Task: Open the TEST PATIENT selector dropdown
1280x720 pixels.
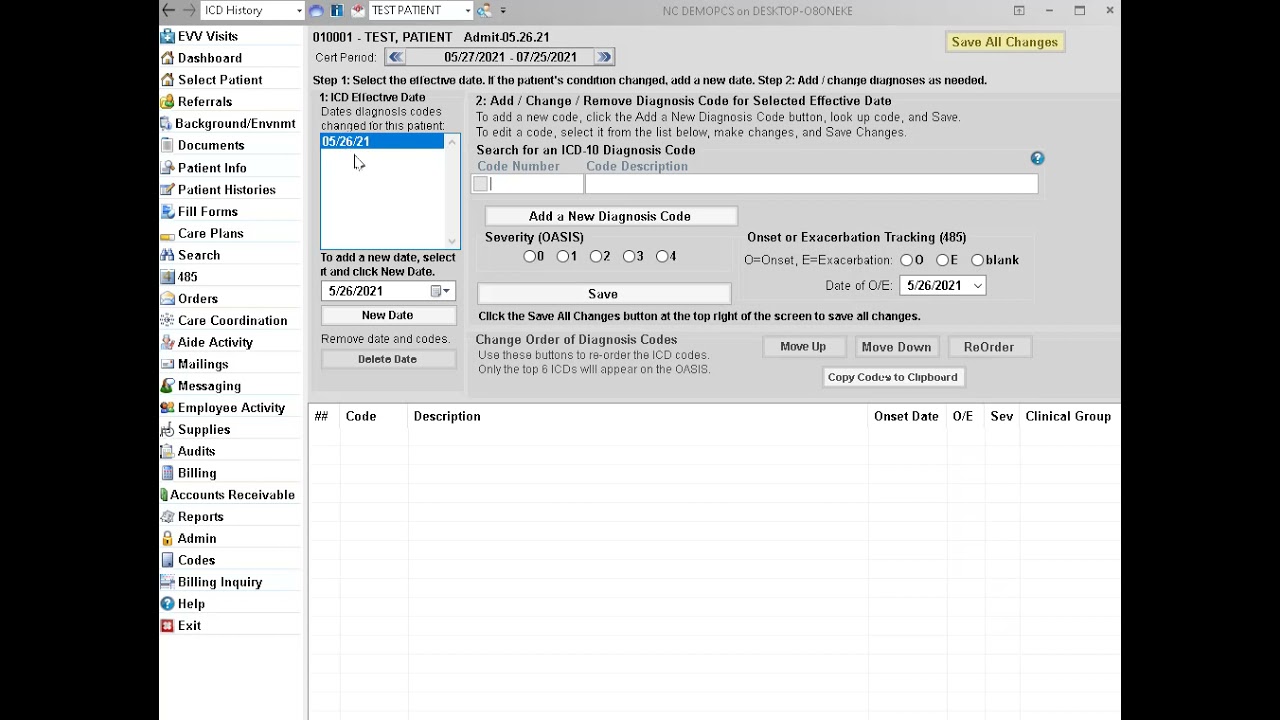Action: 467,10
